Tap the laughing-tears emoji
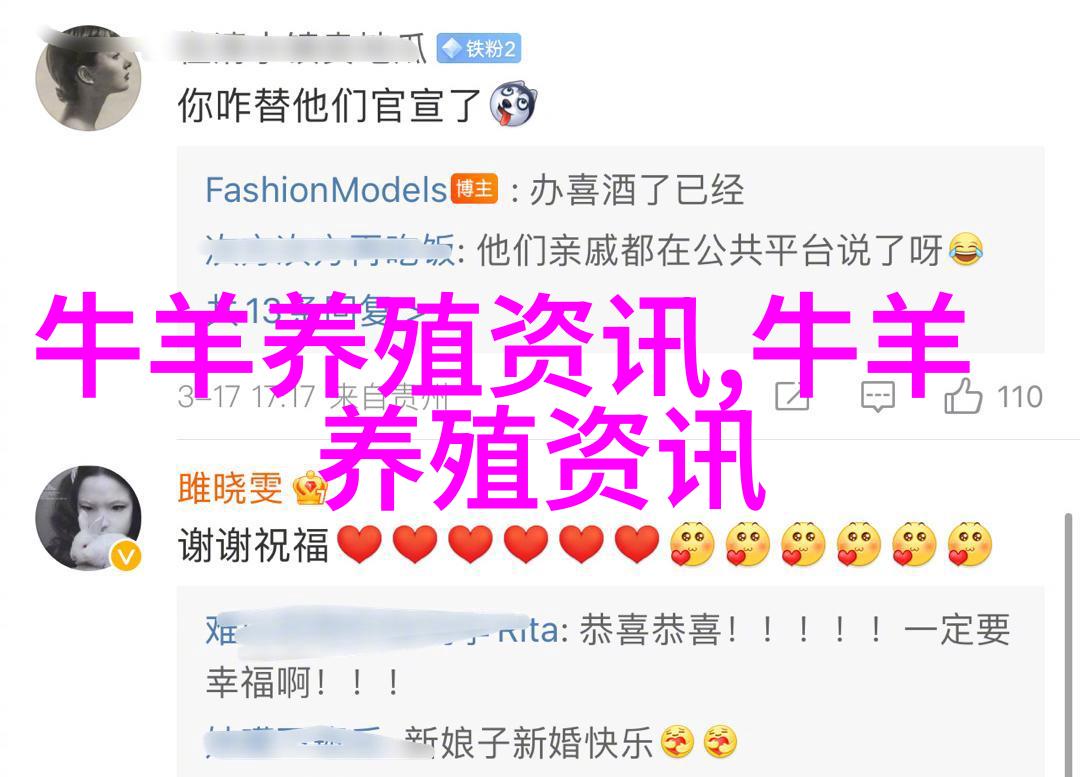The width and height of the screenshot is (1080, 777). point(966,250)
